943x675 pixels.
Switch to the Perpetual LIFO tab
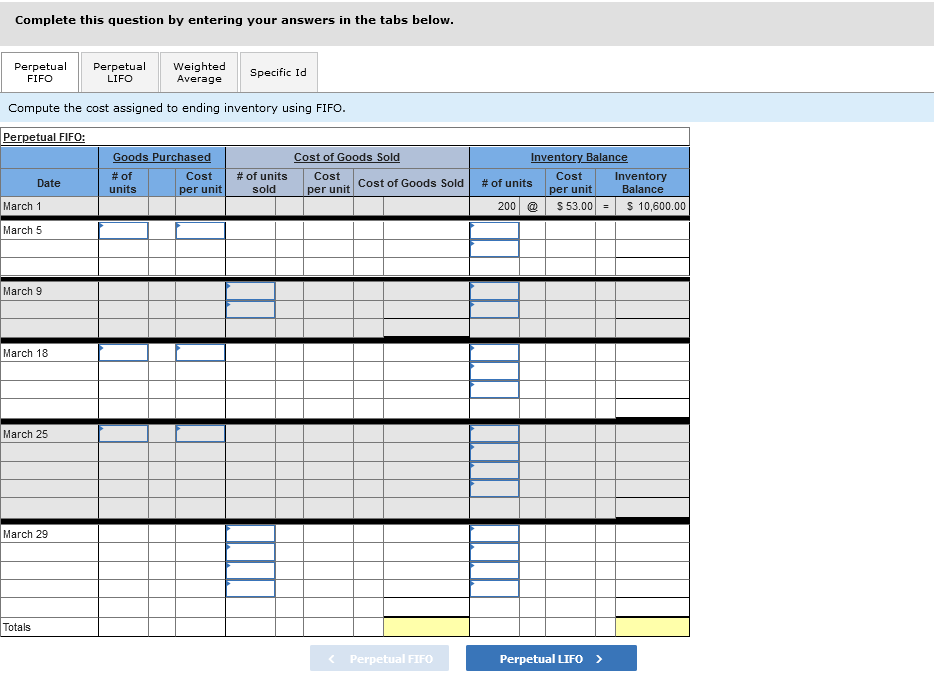point(118,71)
